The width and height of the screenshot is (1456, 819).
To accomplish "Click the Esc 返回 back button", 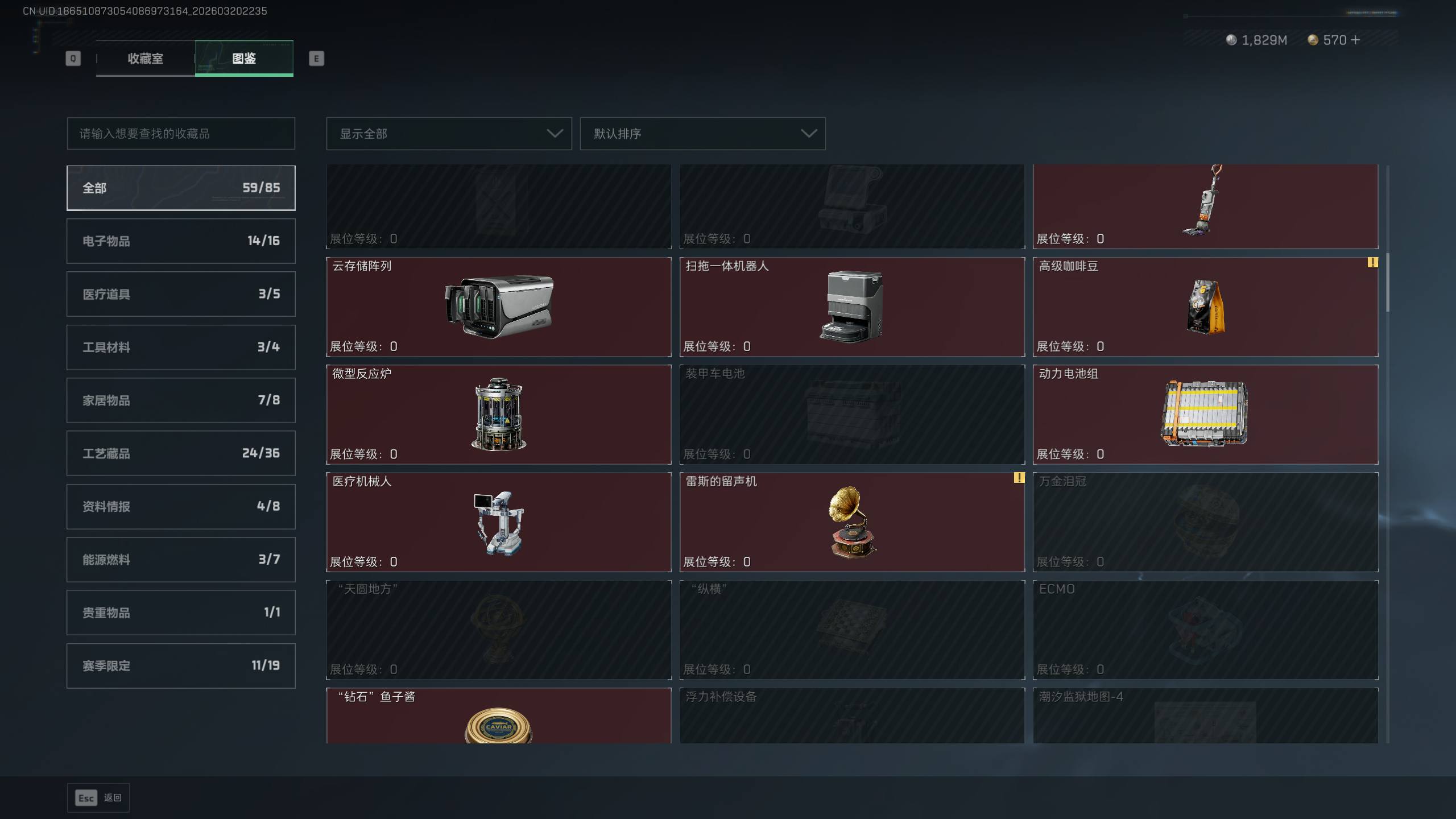I will 98,797.
